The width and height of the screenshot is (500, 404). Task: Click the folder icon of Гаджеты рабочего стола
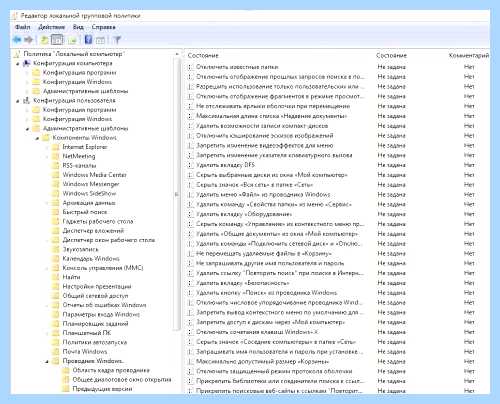[56, 221]
